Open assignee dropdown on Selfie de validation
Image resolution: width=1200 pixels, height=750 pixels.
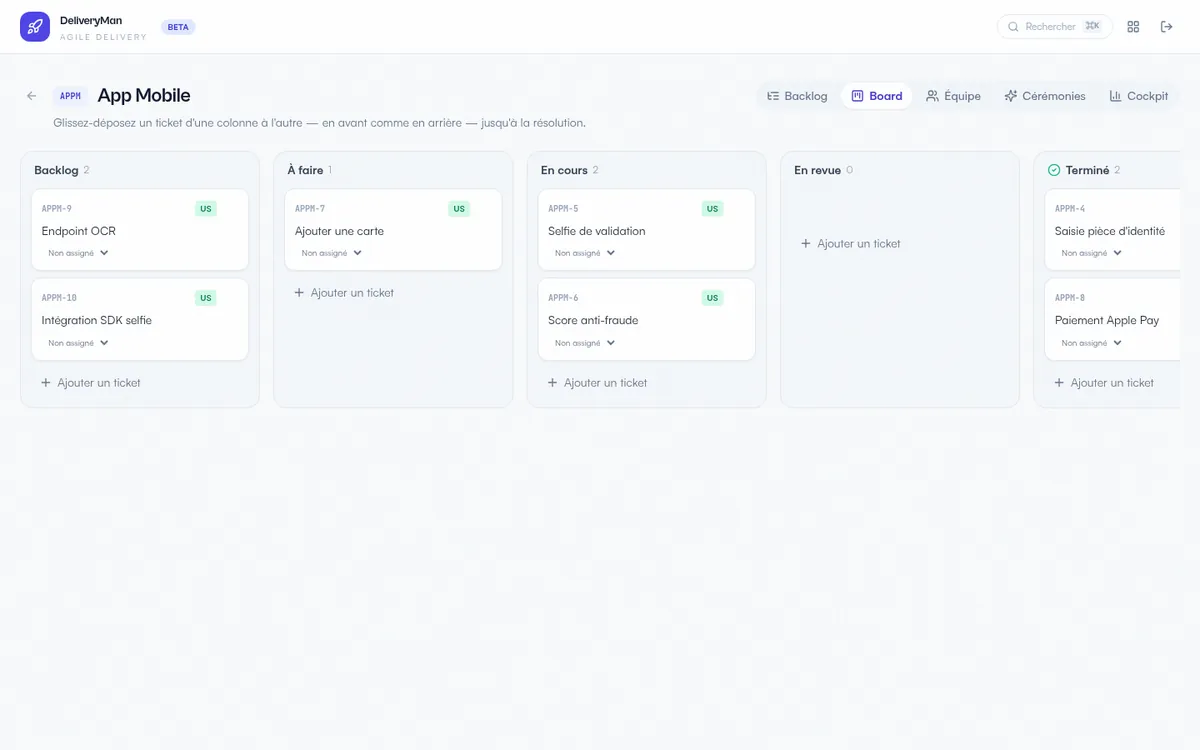pyautogui.click(x=585, y=253)
